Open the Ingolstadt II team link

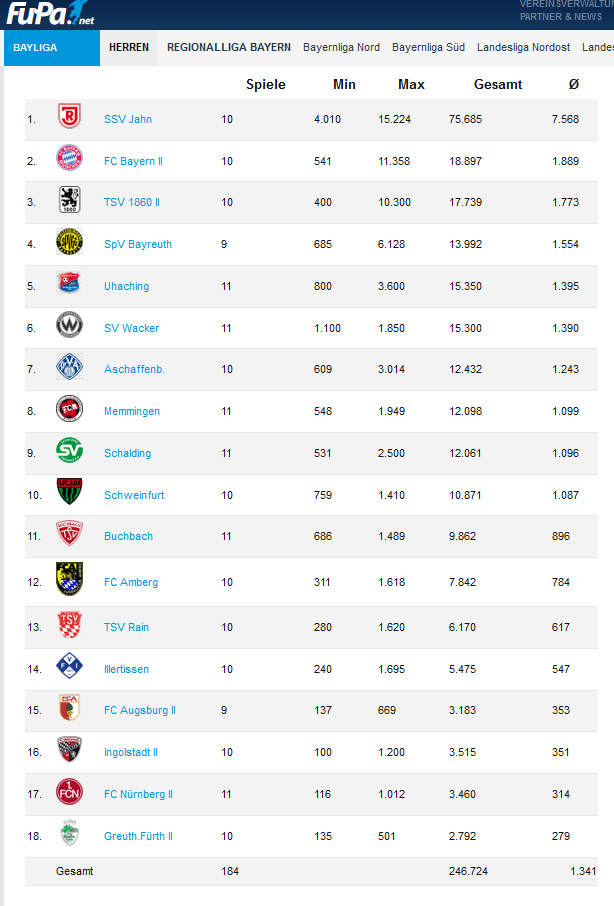tap(131, 752)
